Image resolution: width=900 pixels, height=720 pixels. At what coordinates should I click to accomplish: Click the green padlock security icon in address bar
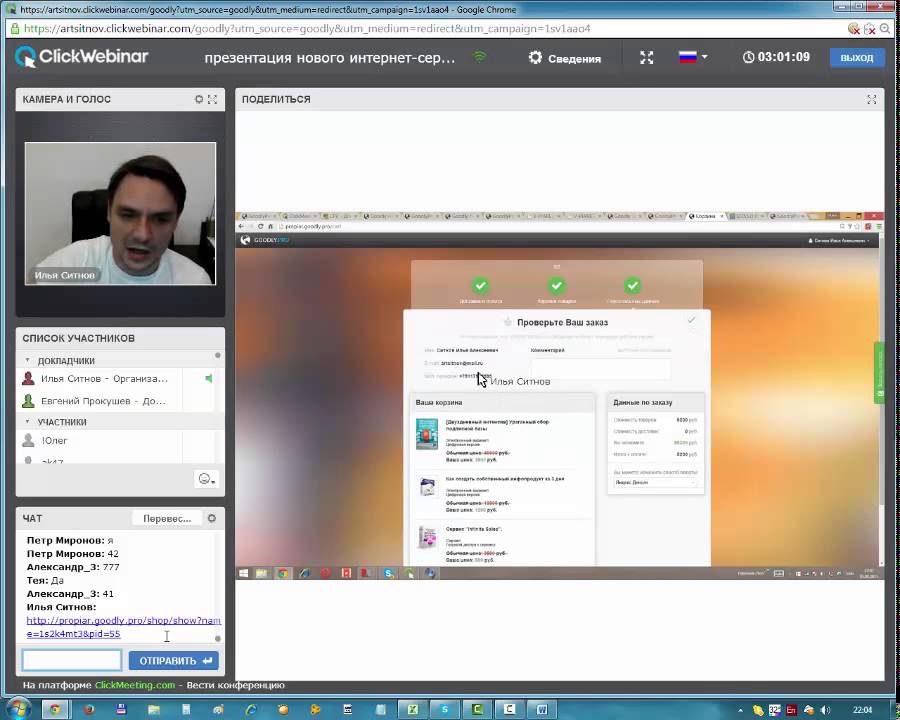pos(15,29)
